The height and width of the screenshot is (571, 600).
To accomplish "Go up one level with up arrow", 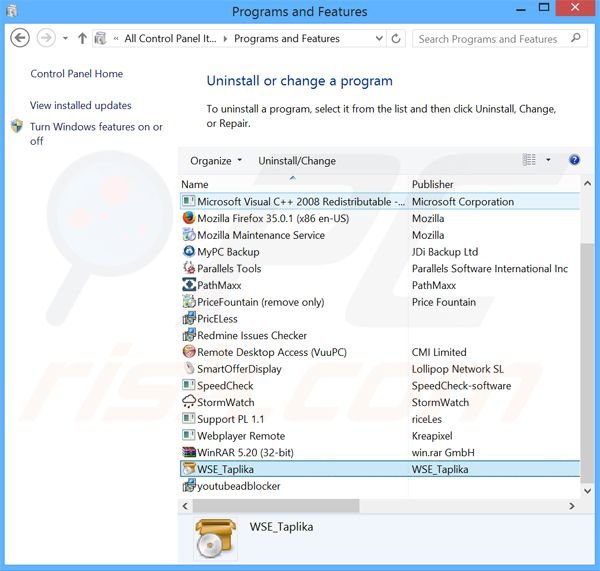I will click(81, 39).
